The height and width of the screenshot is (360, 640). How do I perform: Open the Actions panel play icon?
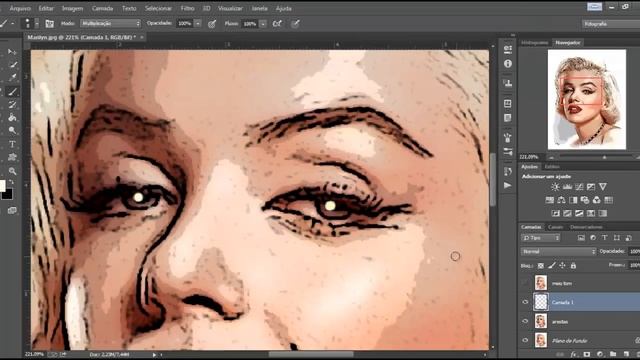tap(508, 185)
